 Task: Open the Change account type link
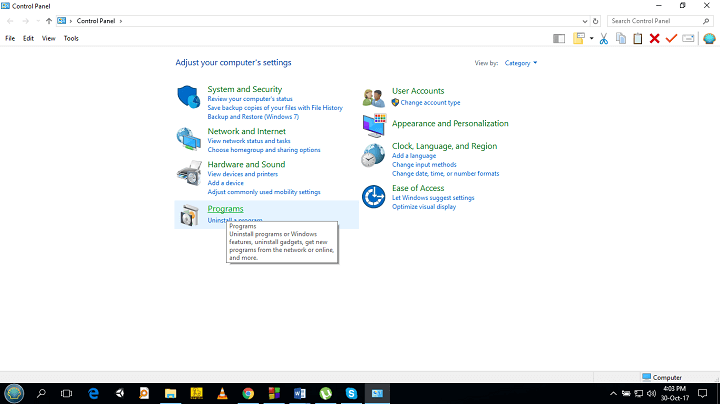(x=430, y=102)
